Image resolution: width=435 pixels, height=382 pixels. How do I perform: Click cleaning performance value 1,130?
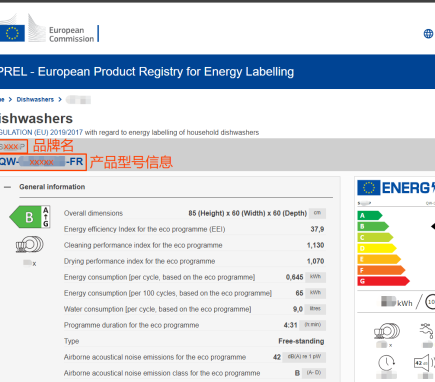coord(315,245)
